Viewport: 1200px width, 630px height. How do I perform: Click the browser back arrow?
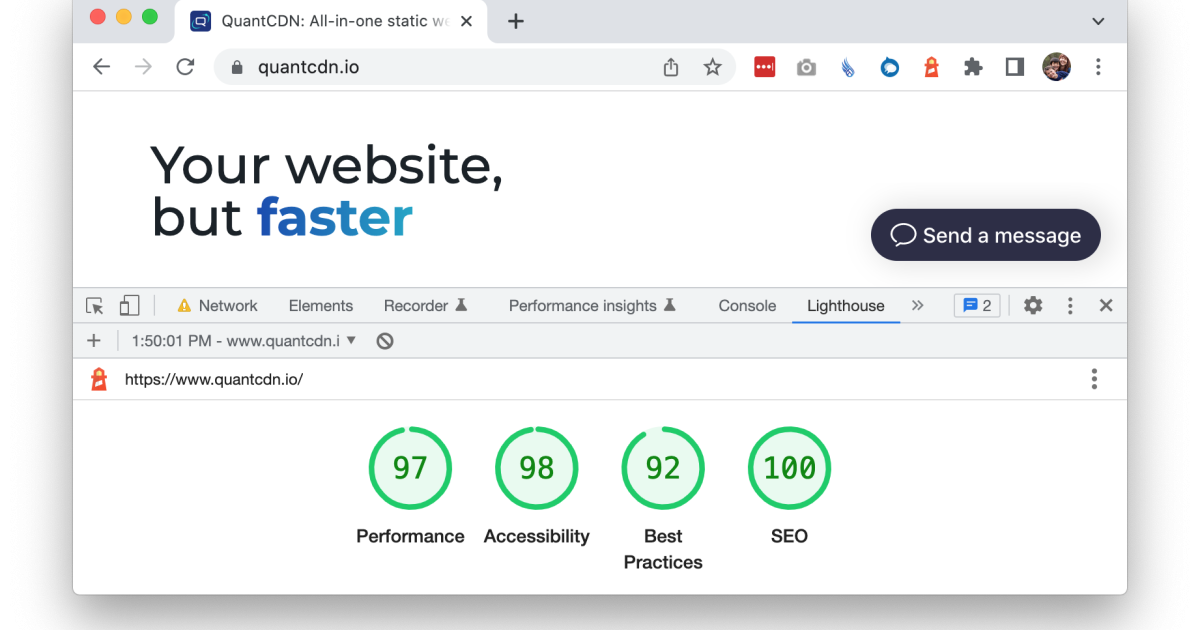point(101,67)
